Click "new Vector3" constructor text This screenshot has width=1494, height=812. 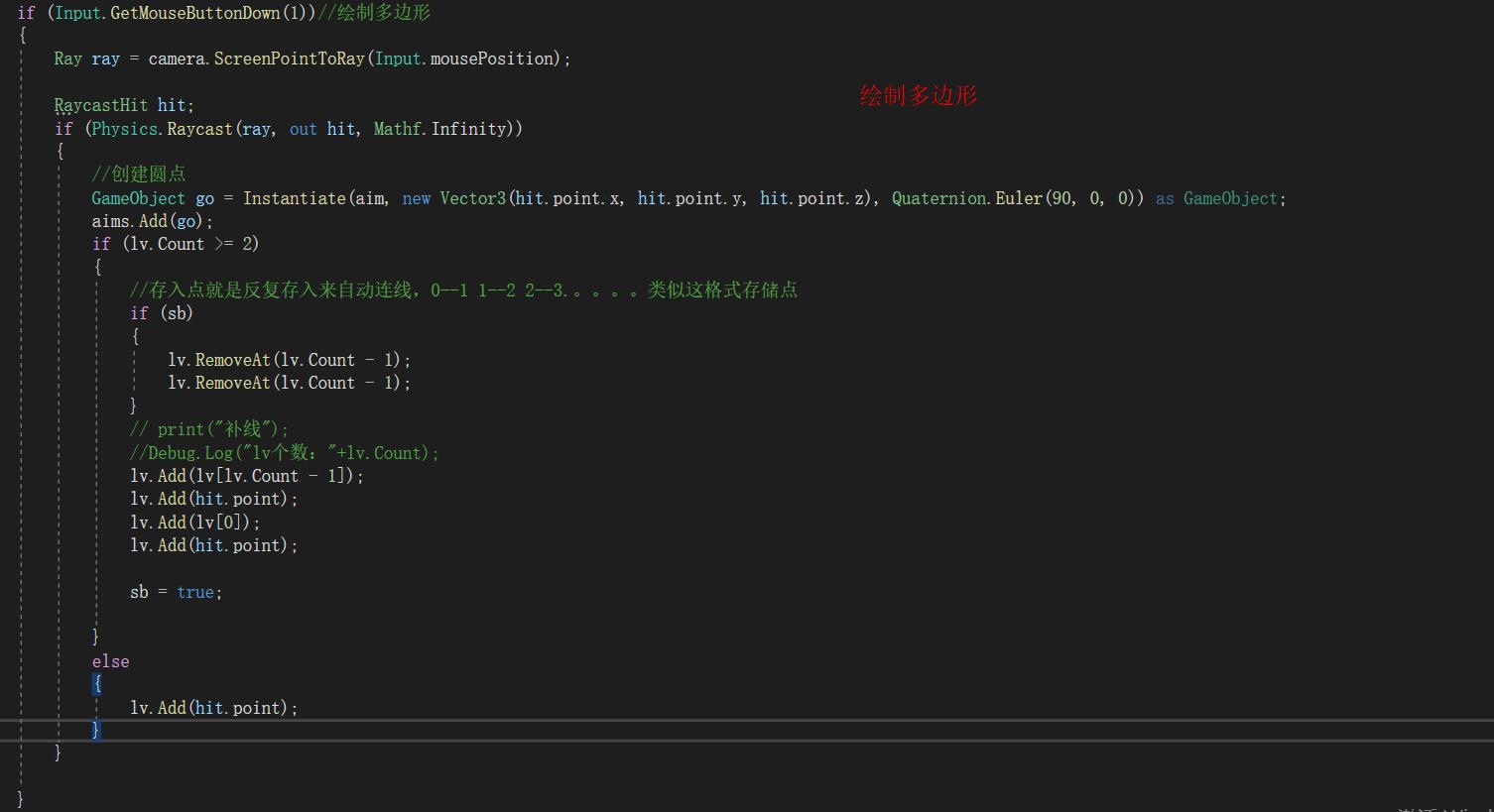tap(453, 198)
